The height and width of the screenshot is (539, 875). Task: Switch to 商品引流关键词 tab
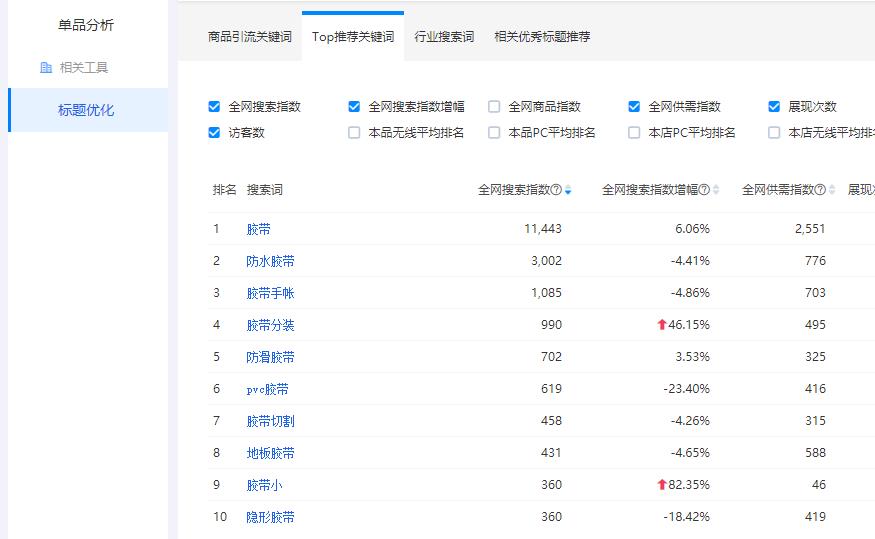249,37
